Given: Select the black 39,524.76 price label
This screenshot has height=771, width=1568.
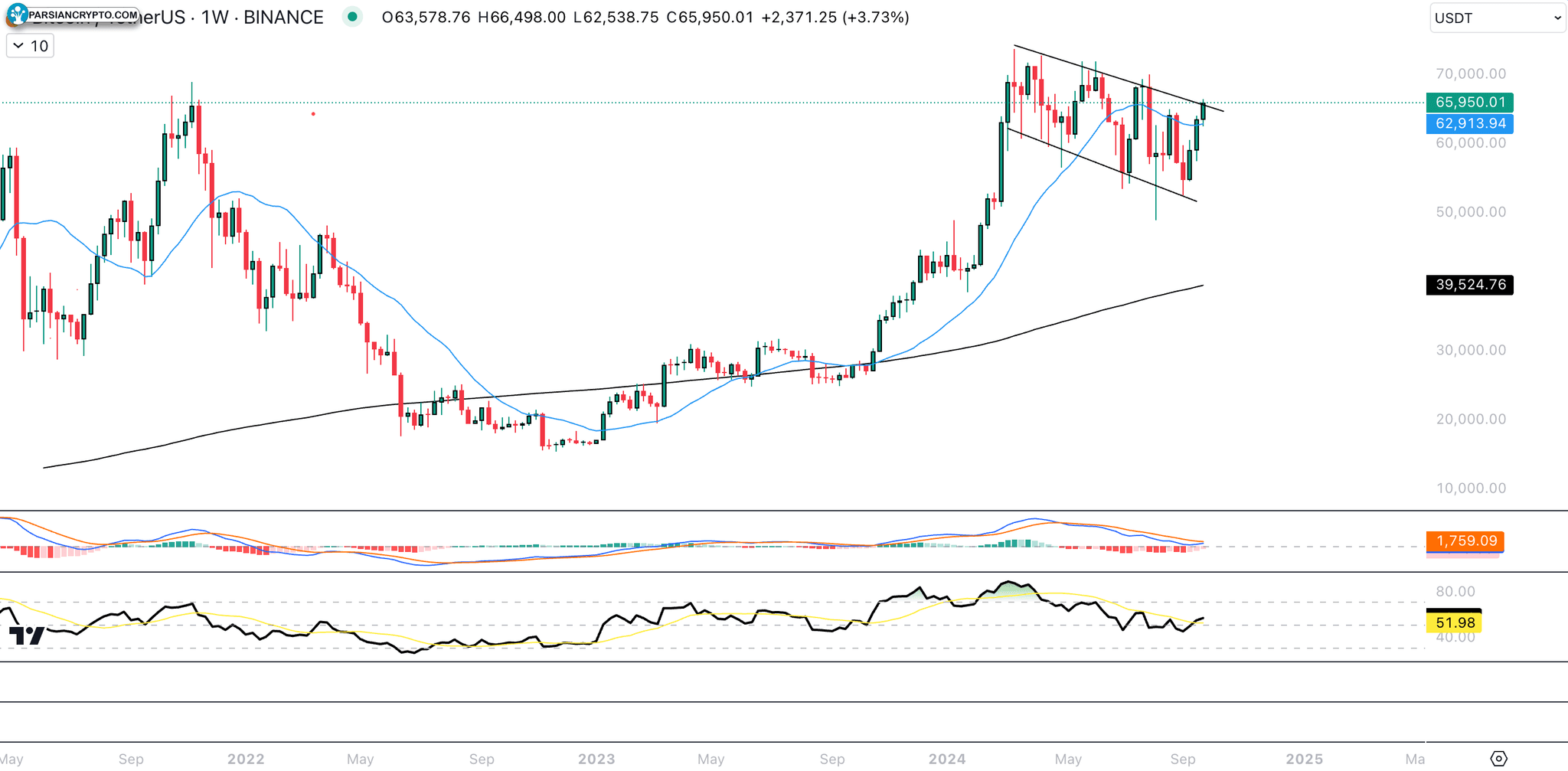Looking at the screenshot, I should 1469,285.
